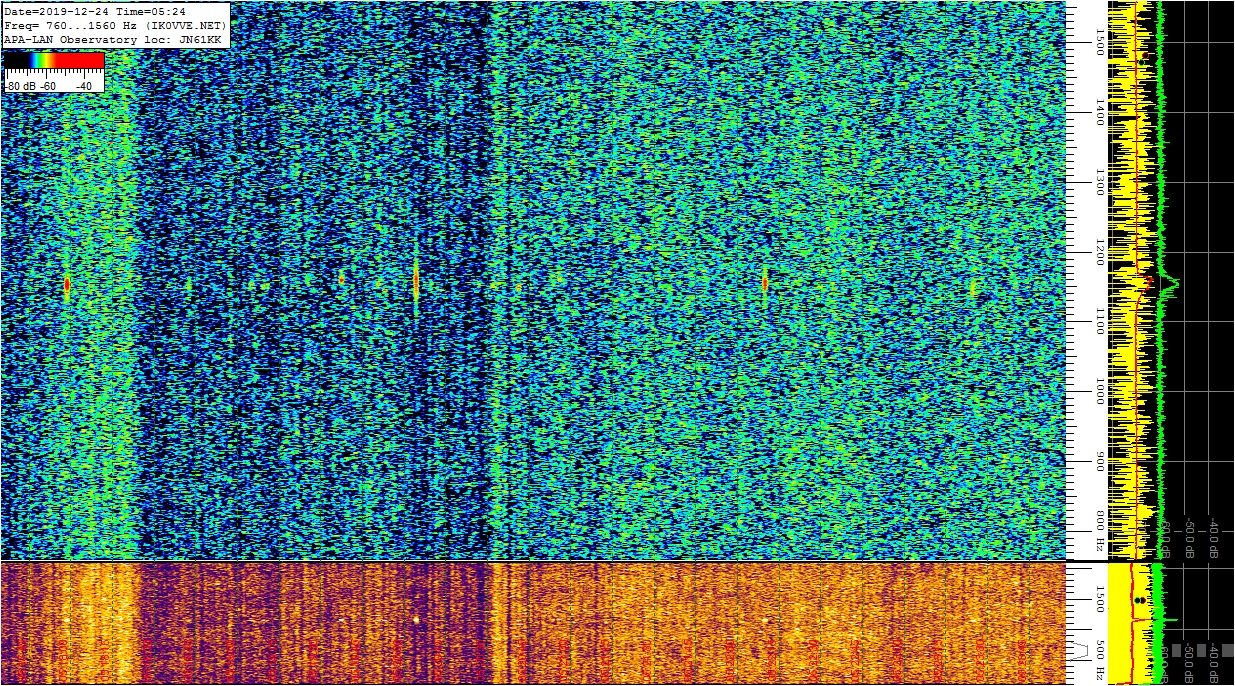Click the -40.0 dB label of the upper spectrum
This screenshot has height=686, width=1235.
(1214, 536)
